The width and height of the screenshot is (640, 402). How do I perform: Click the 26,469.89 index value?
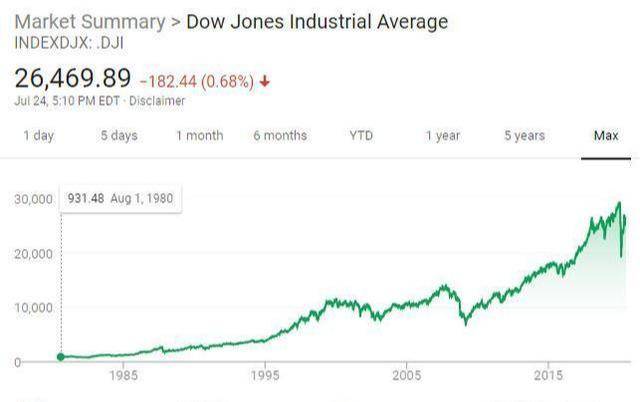pyautogui.click(x=73, y=78)
